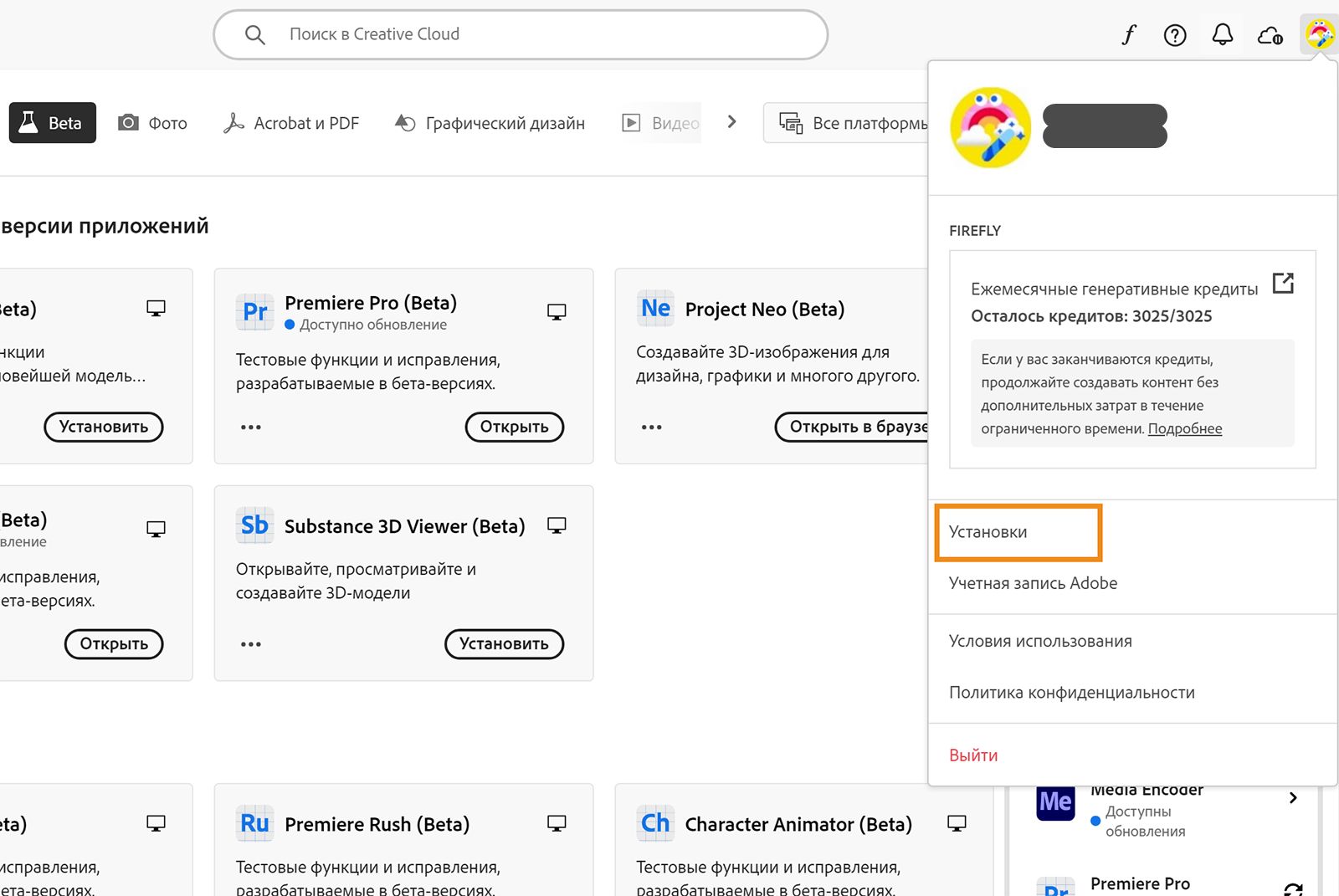Click Открыть в браузере for Project Neo
1339x896 pixels.
click(x=852, y=427)
